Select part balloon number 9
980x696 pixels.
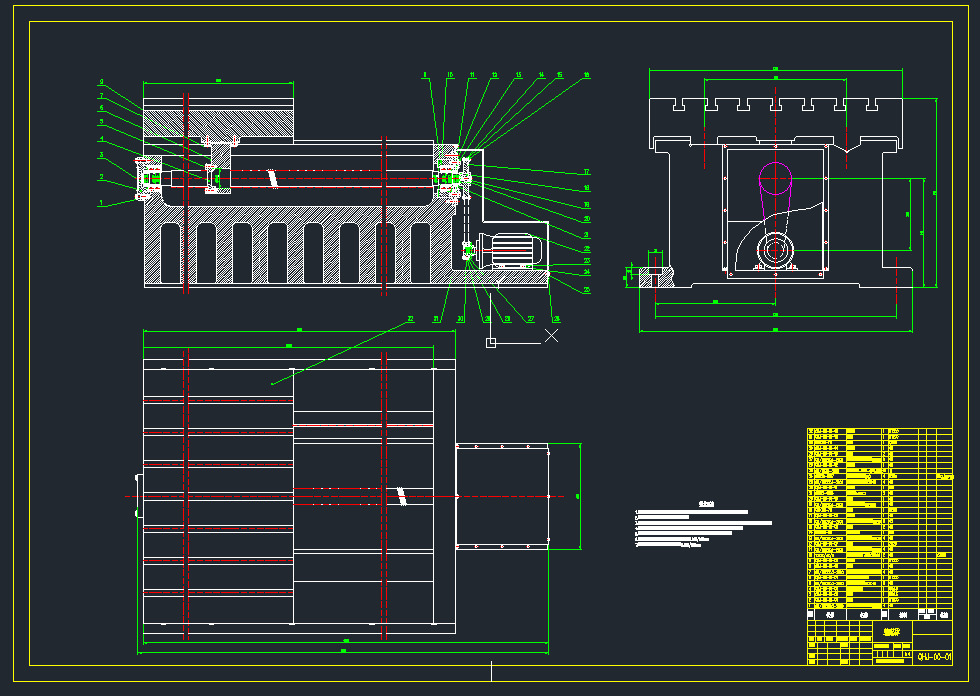pyautogui.click(x=101, y=82)
